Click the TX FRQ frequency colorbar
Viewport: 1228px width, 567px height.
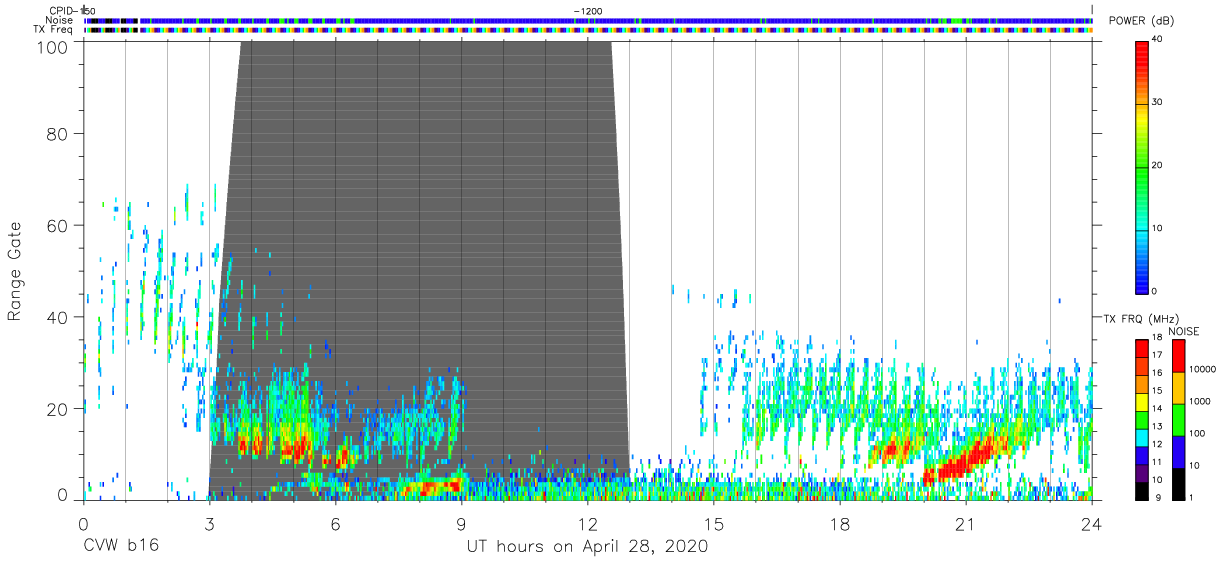[1142, 418]
